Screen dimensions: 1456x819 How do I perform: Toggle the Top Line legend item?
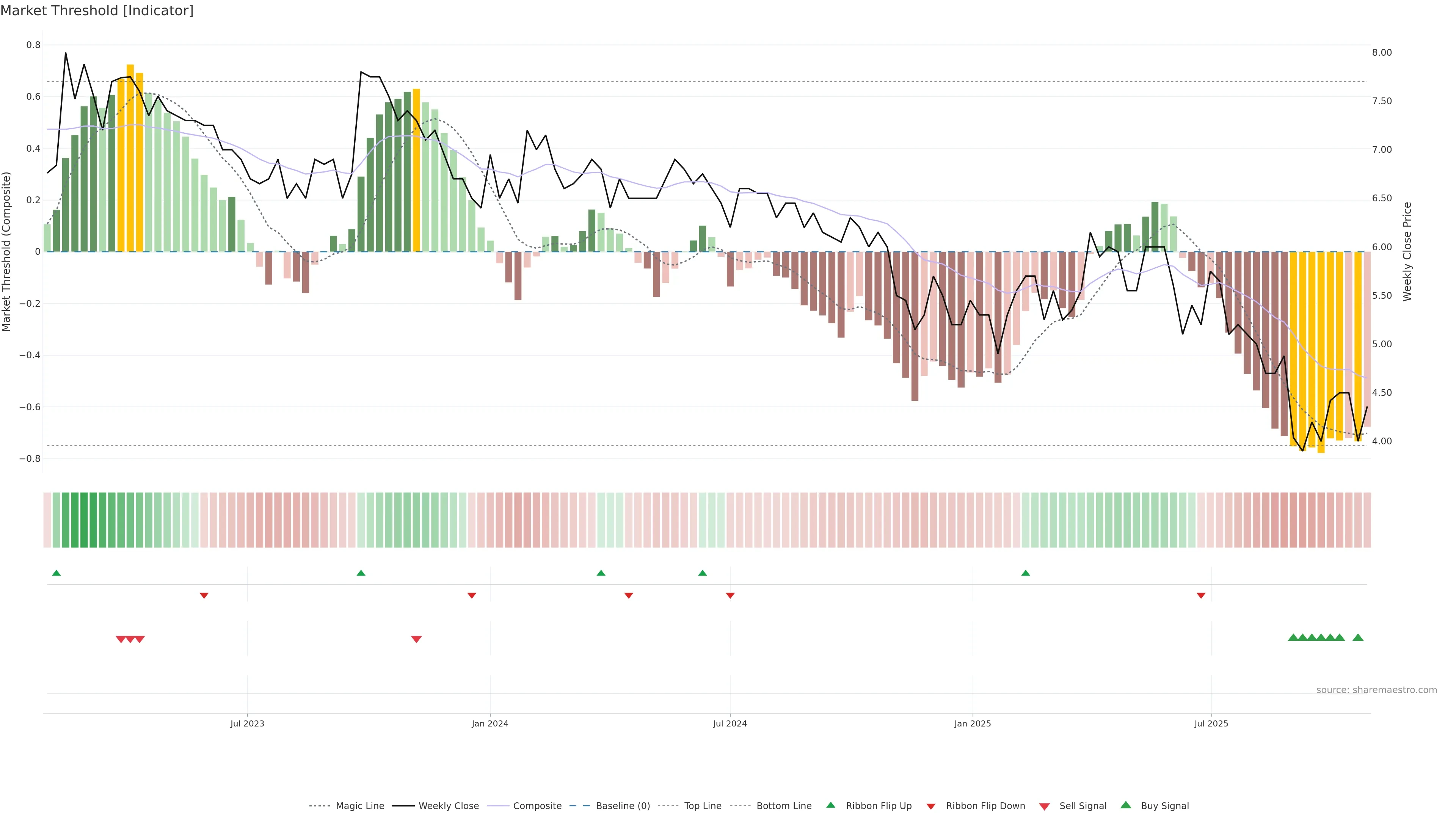tap(703, 806)
